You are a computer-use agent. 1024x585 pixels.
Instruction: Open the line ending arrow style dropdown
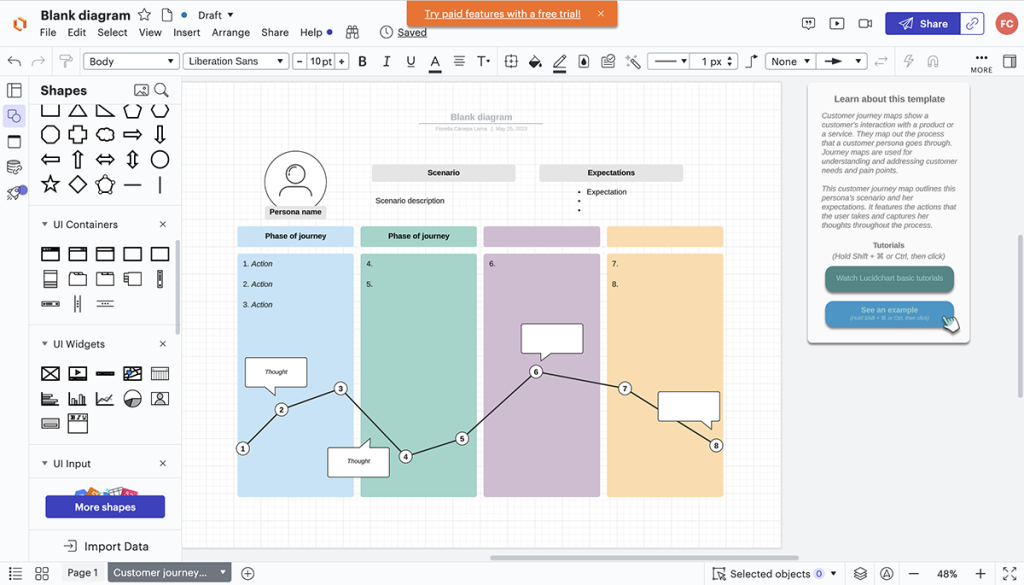coord(840,61)
